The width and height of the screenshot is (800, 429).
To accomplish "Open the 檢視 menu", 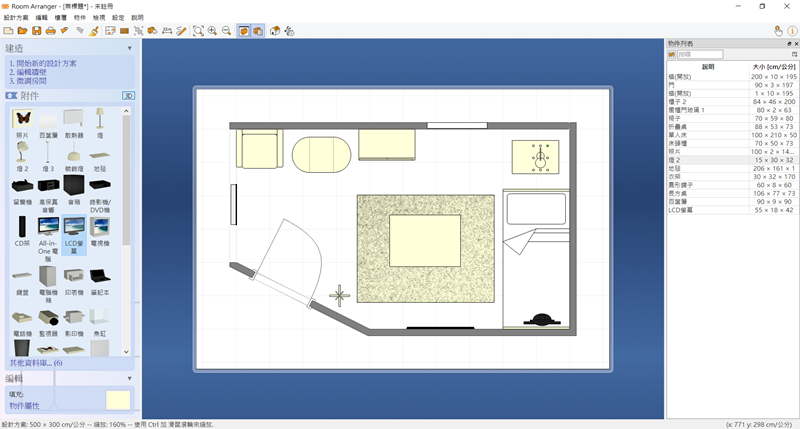I will (x=99, y=17).
